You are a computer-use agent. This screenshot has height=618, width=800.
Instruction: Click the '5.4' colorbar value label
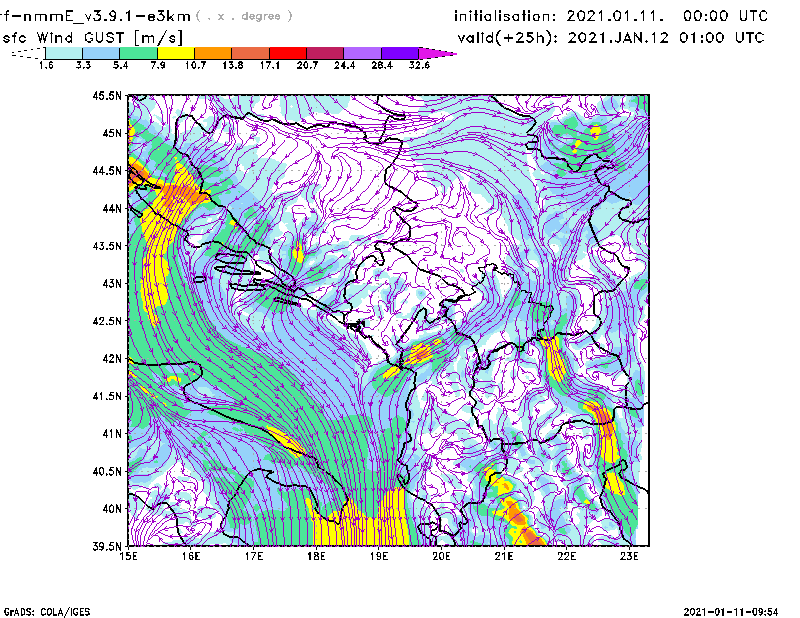[x=120, y=65]
